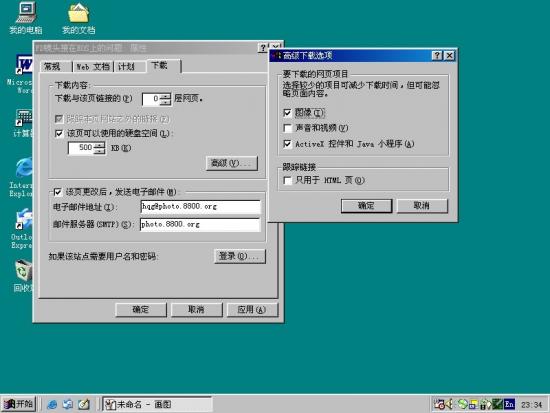Toggle the 图像 checkbox

pyautogui.click(x=287, y=113)
